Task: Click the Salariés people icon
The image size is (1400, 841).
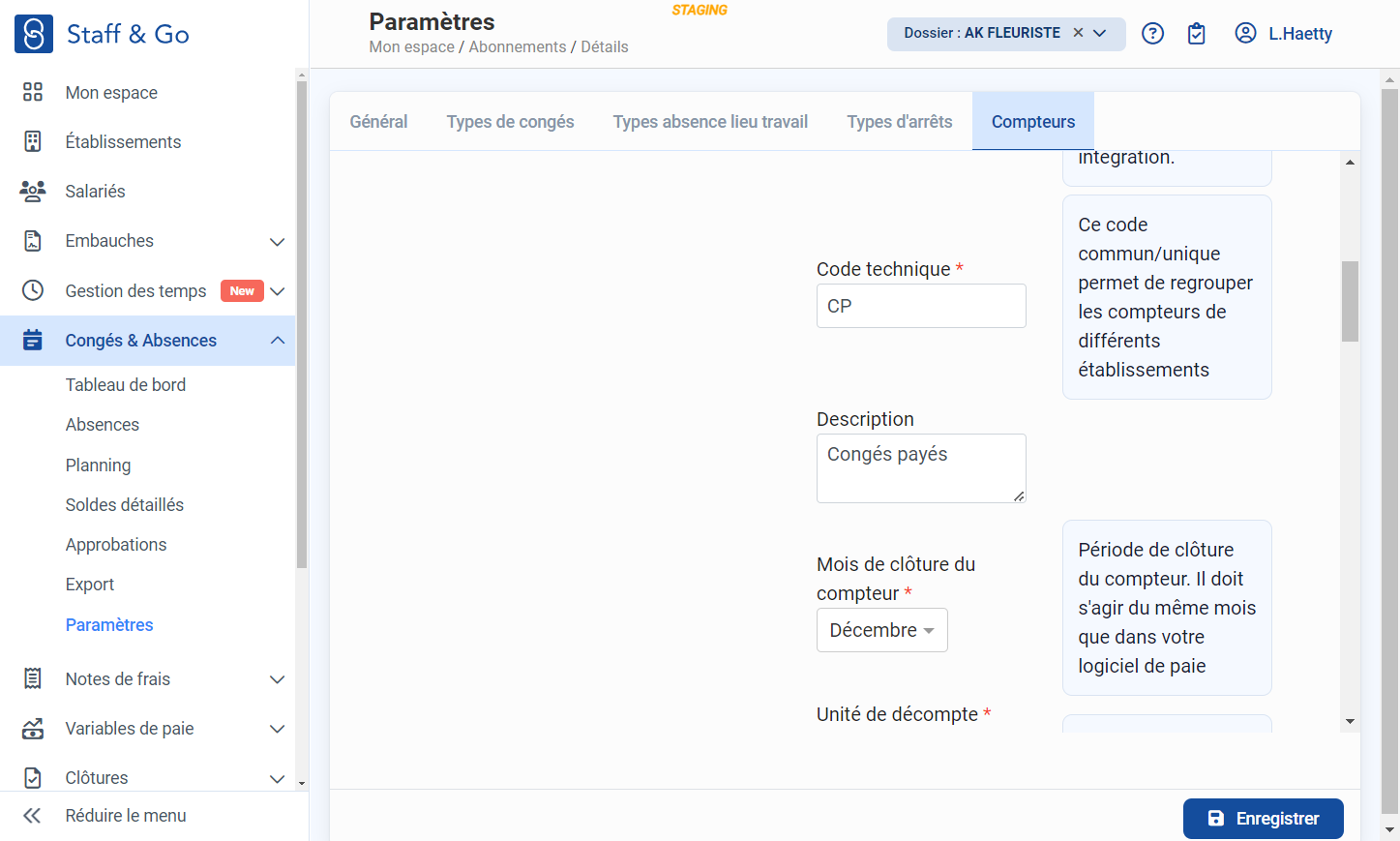Action: (33, 191)
